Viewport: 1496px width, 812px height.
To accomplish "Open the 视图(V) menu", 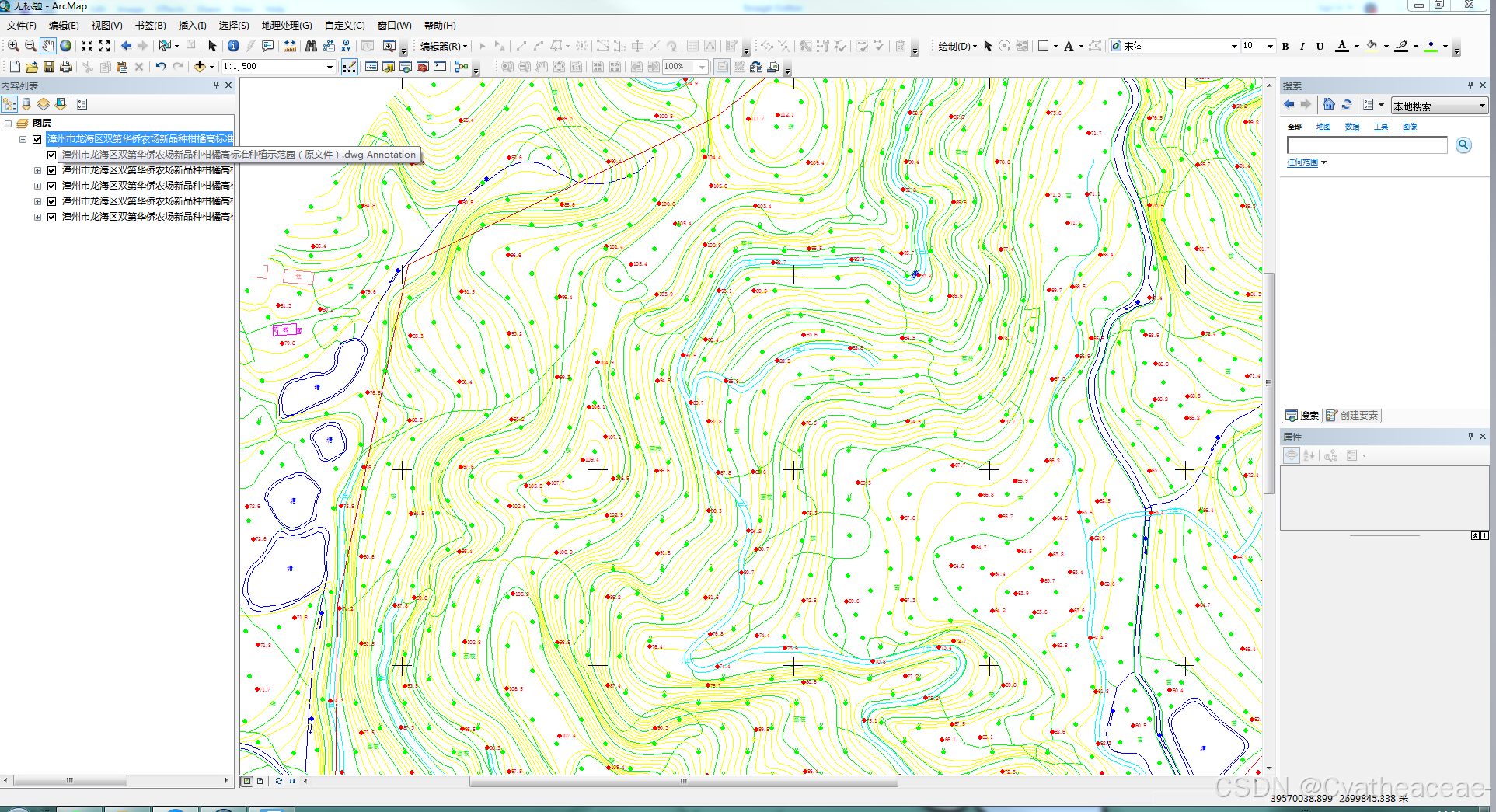I will 107,26.
